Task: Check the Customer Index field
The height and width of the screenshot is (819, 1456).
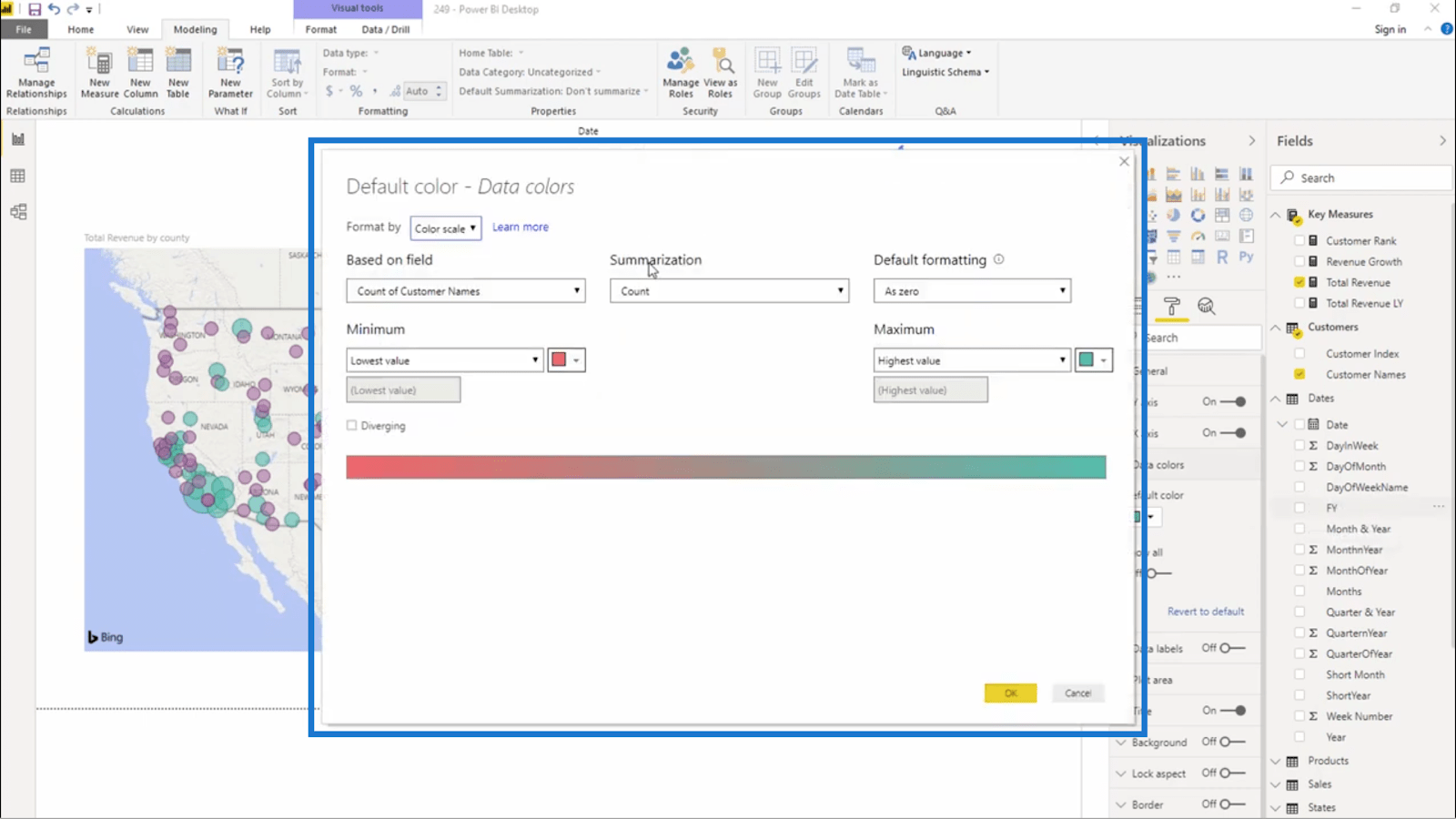Action: (1299, 353)
